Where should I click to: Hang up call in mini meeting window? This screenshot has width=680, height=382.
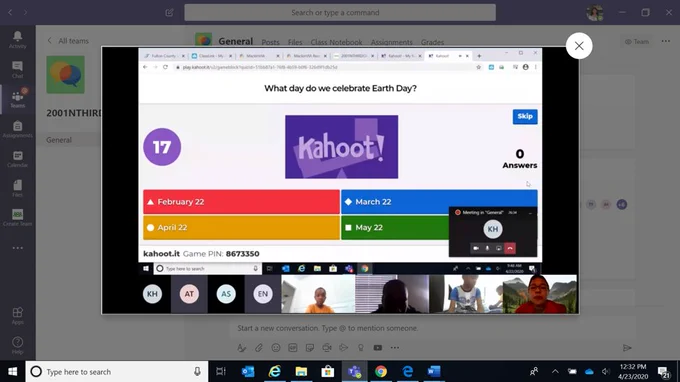click(510, 248)
